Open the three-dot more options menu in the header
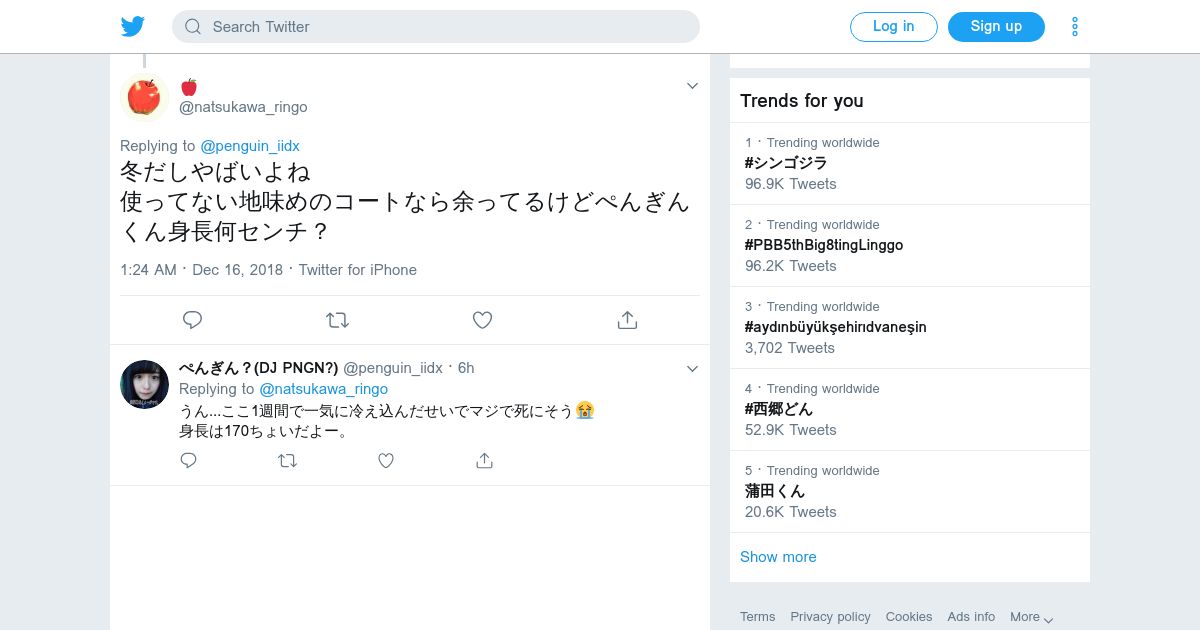 click(1075, 27)
